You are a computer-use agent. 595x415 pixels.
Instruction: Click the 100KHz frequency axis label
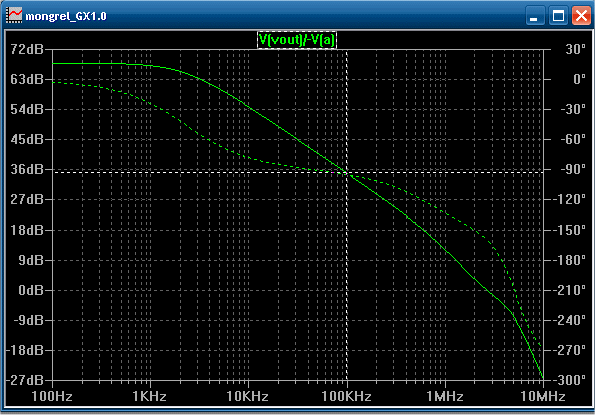(346, 396)
